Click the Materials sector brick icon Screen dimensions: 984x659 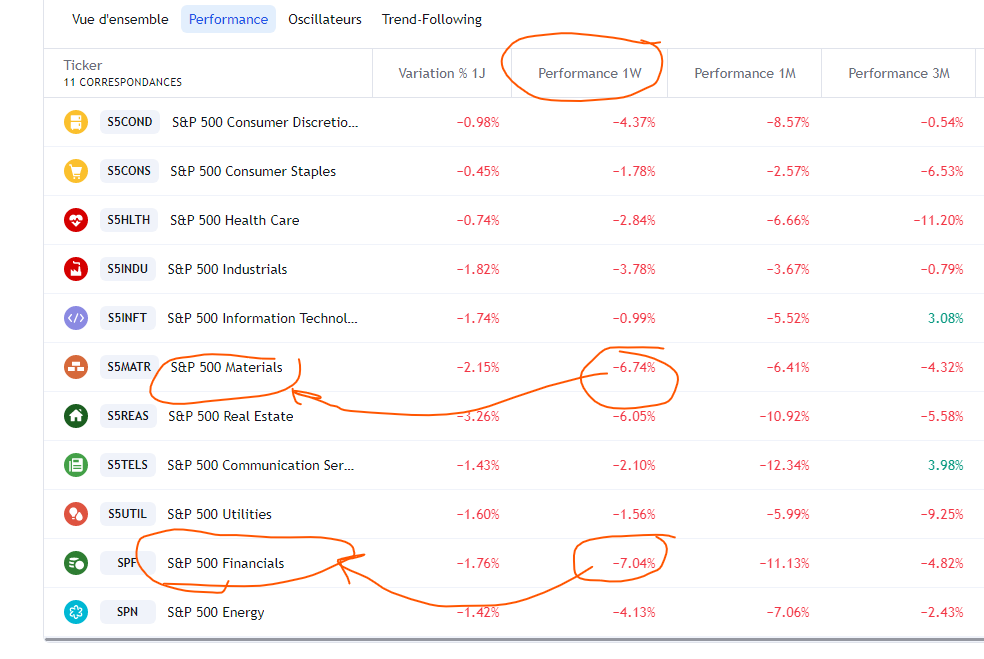pos(76,367)
